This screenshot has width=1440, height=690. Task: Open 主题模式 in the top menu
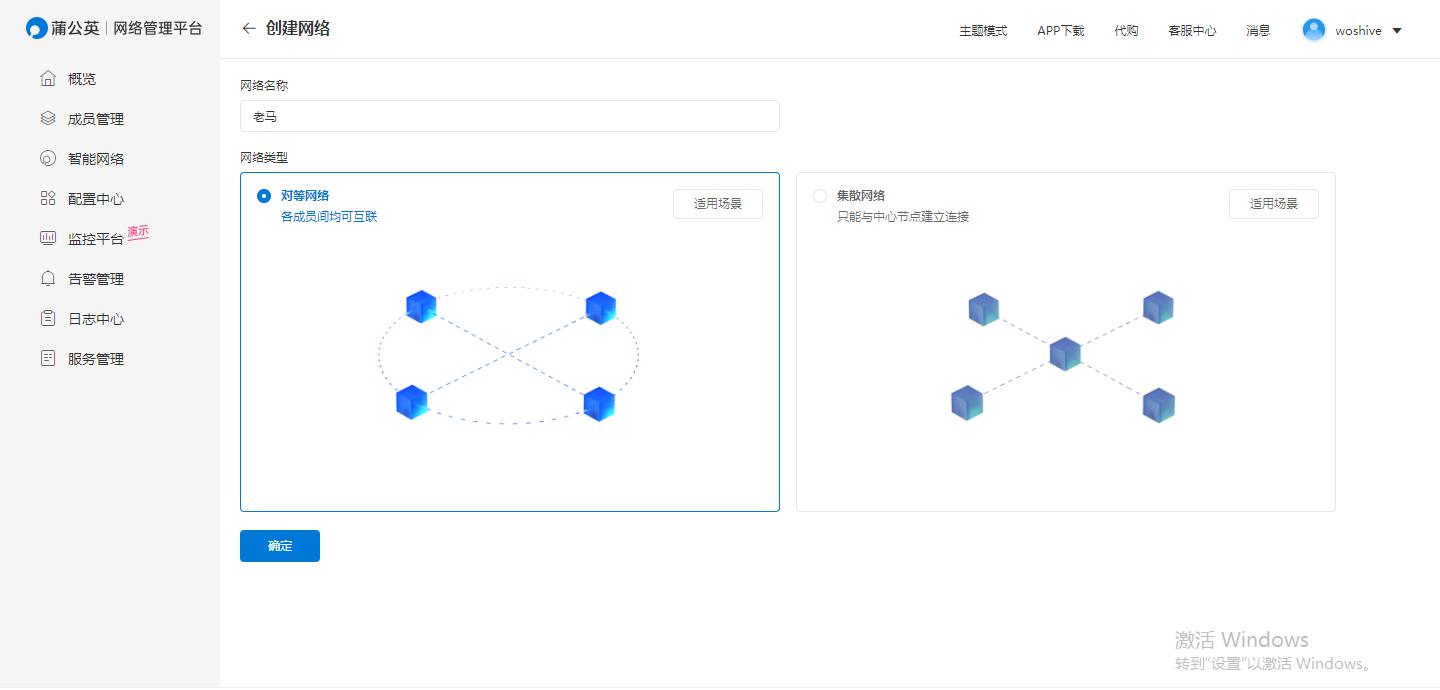[983, 31]
